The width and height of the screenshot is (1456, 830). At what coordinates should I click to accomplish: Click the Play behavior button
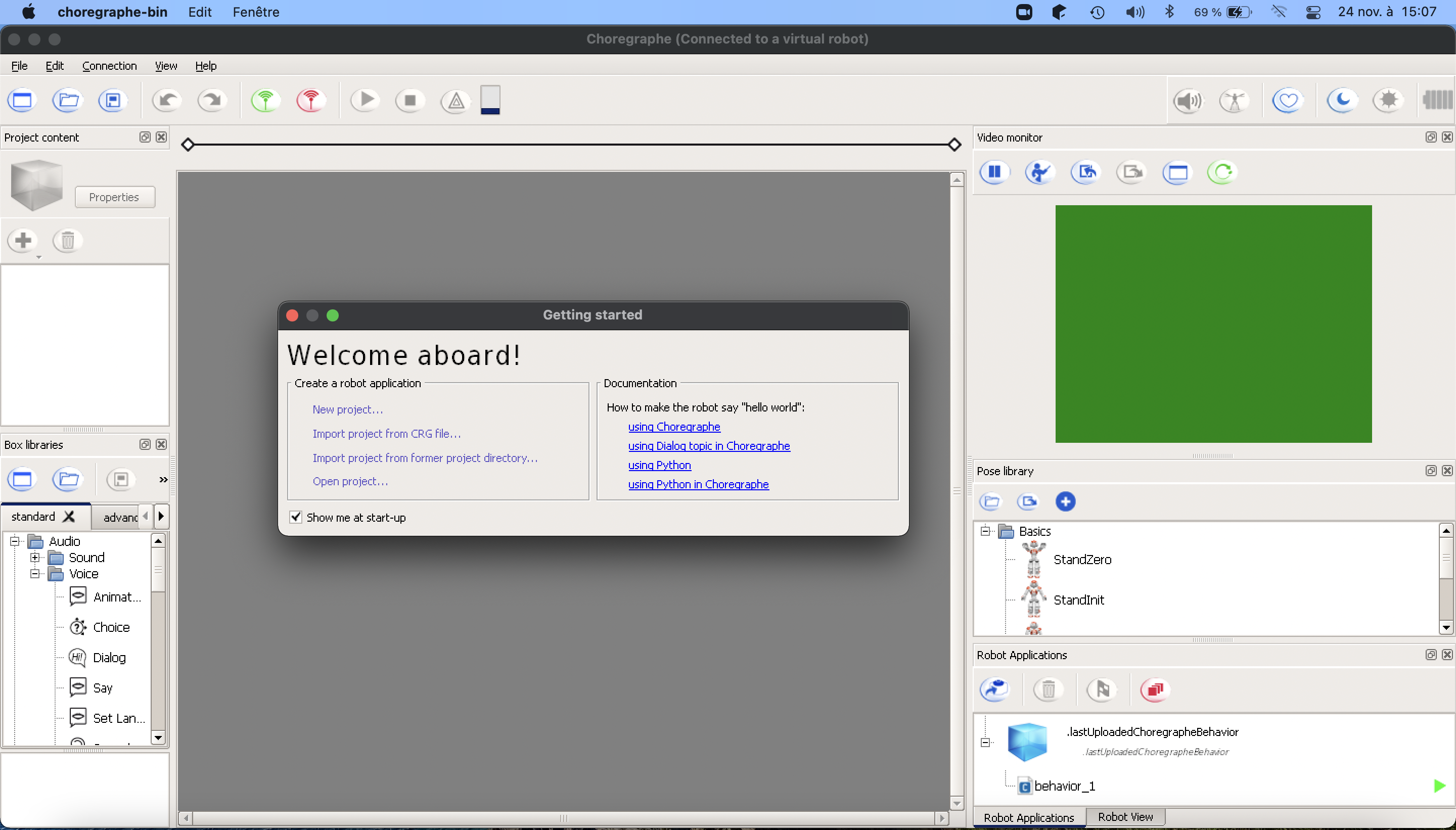coord(366,100)
